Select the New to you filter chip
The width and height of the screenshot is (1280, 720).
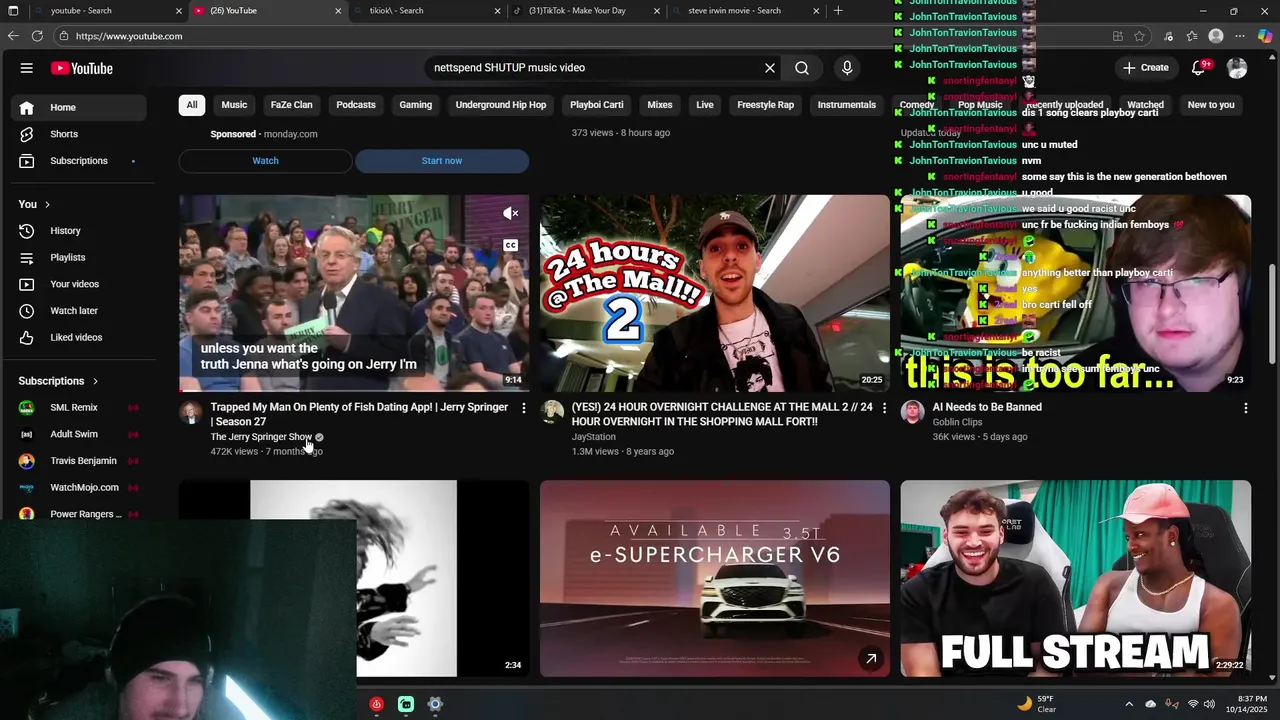[1211, 105]
